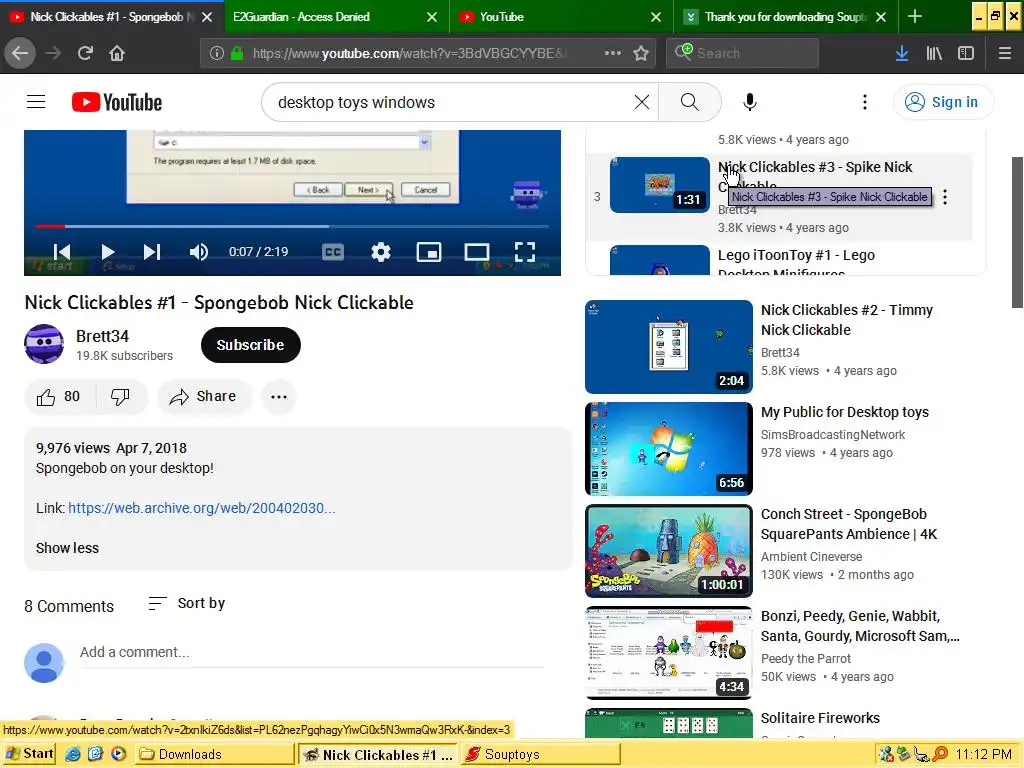This screenshot has width=1024, height=768.
Task: Open the Firefox library icon
Action: 934,53
